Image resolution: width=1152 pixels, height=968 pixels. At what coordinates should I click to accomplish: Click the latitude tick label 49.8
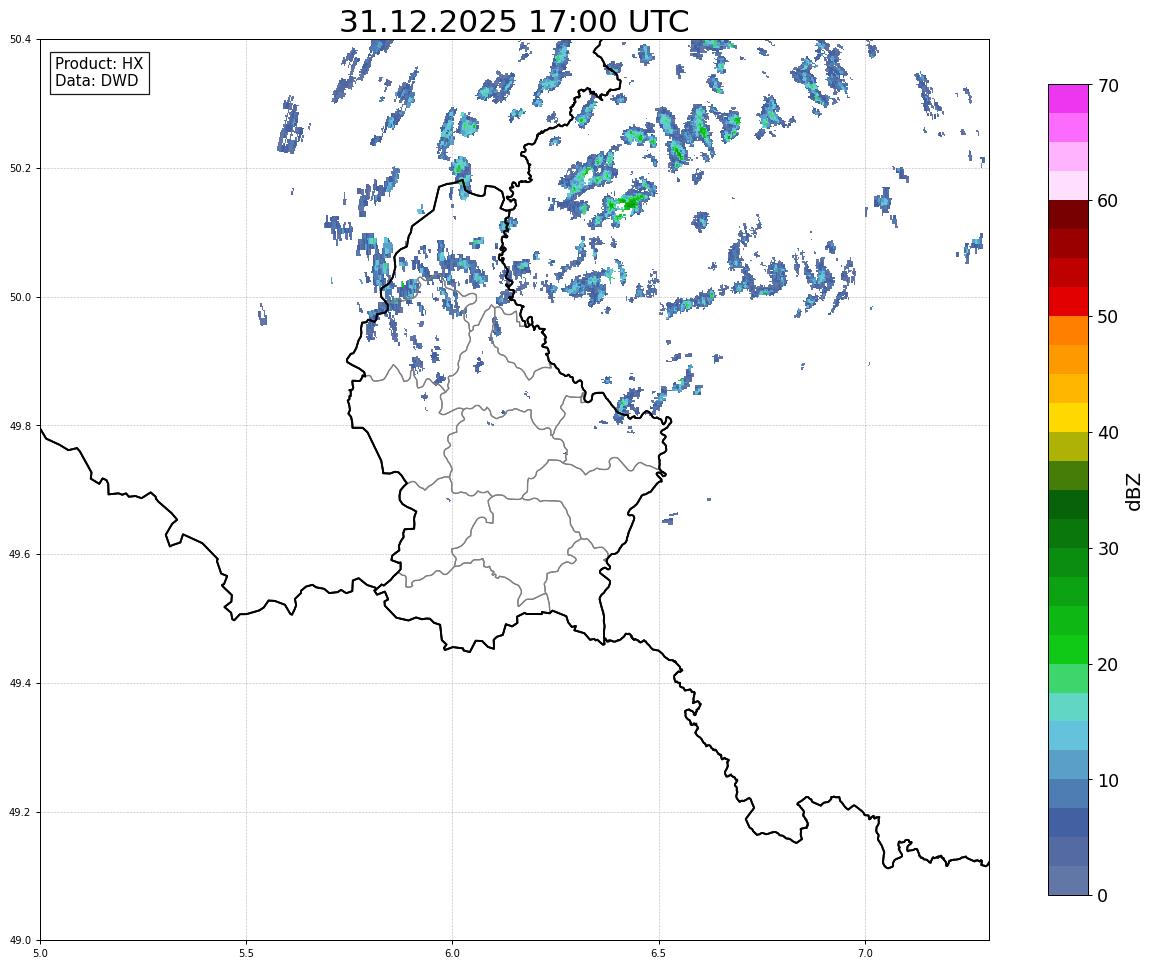click(20, 426)
